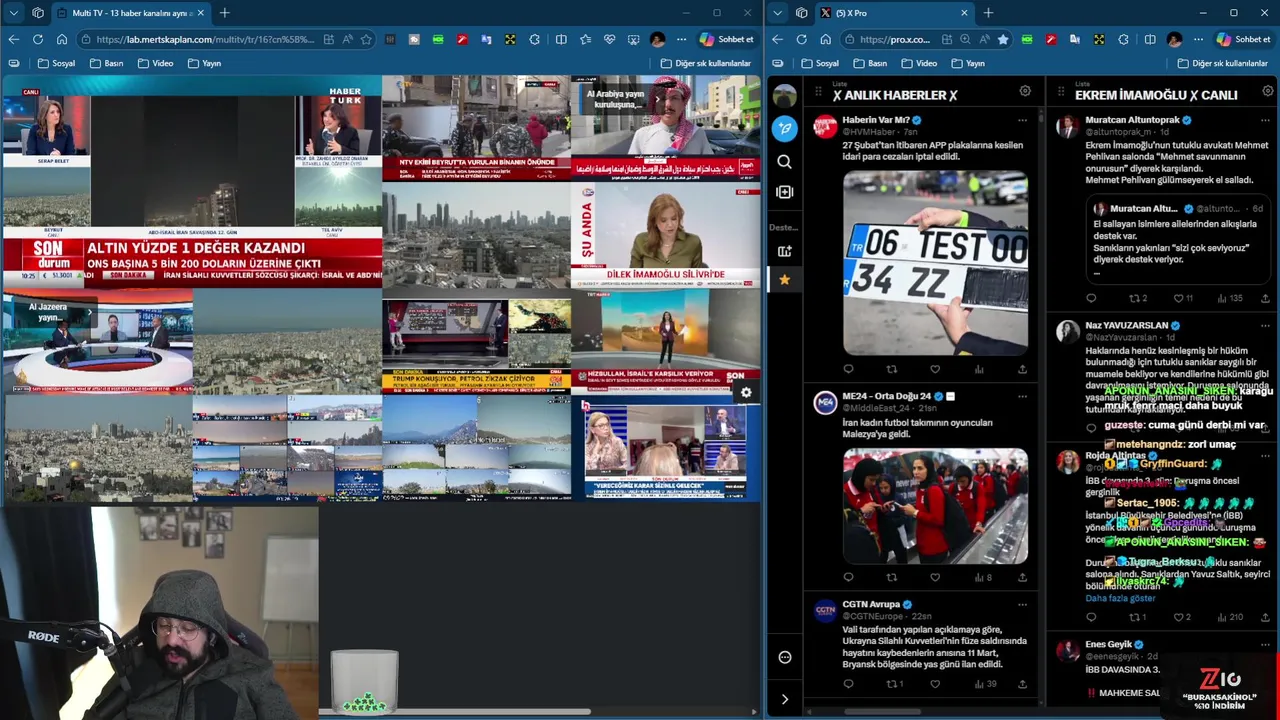Open Basın bookmarks folder in Multi TV window

pyautogui.click(x=107, y=63)
